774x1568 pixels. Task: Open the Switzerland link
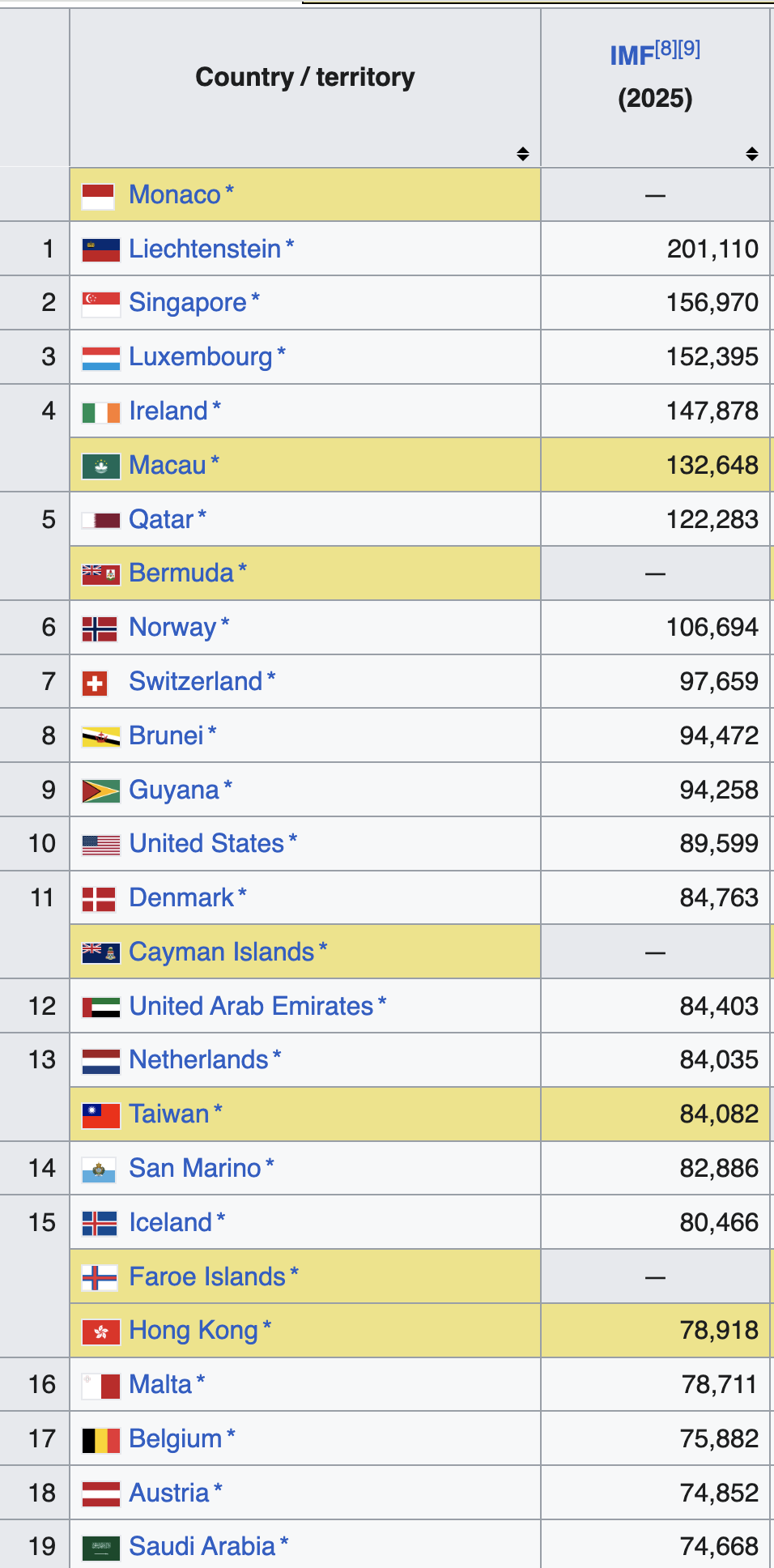[x=196, y=682]
